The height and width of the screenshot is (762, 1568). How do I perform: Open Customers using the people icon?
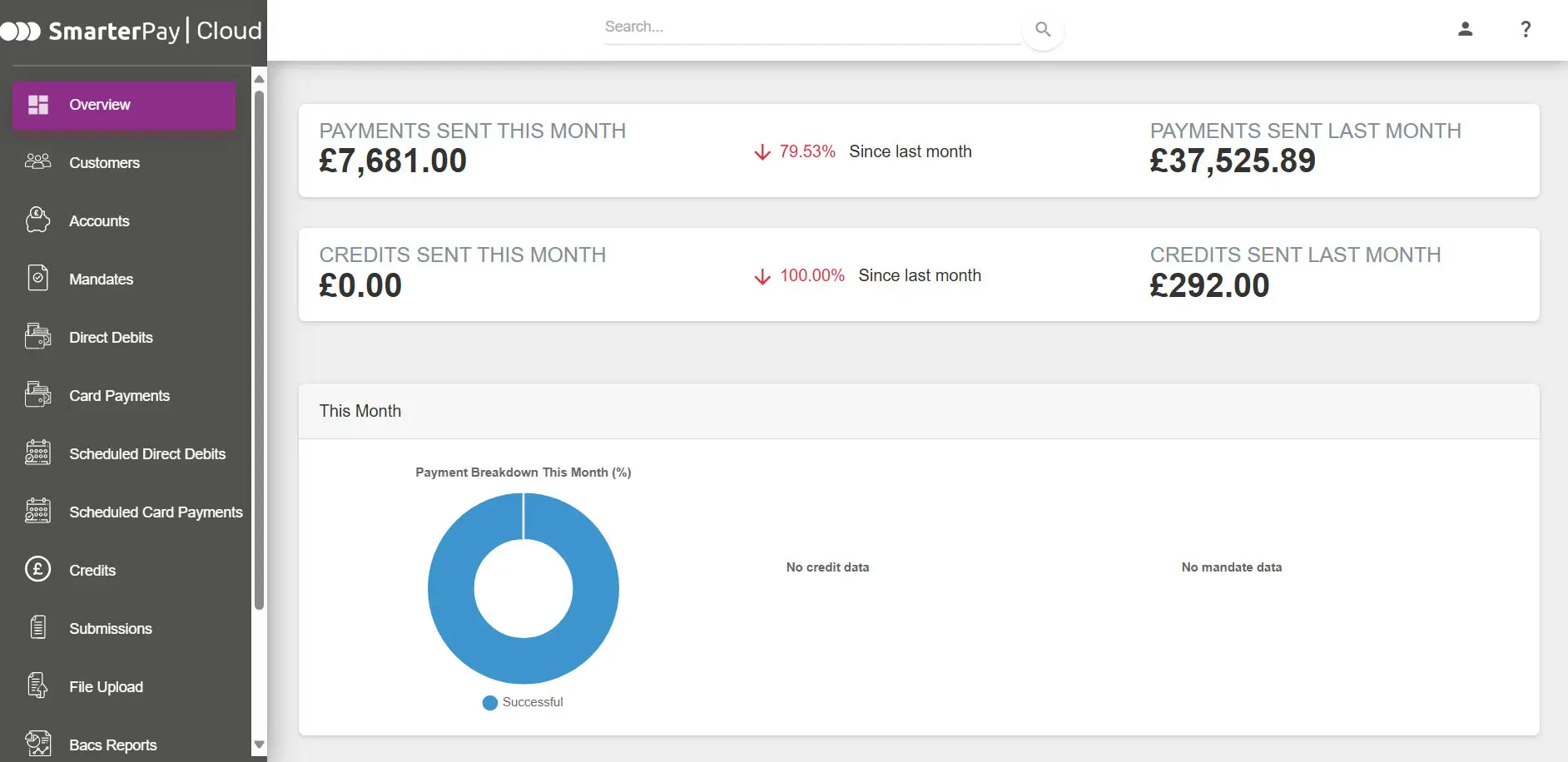37,162
